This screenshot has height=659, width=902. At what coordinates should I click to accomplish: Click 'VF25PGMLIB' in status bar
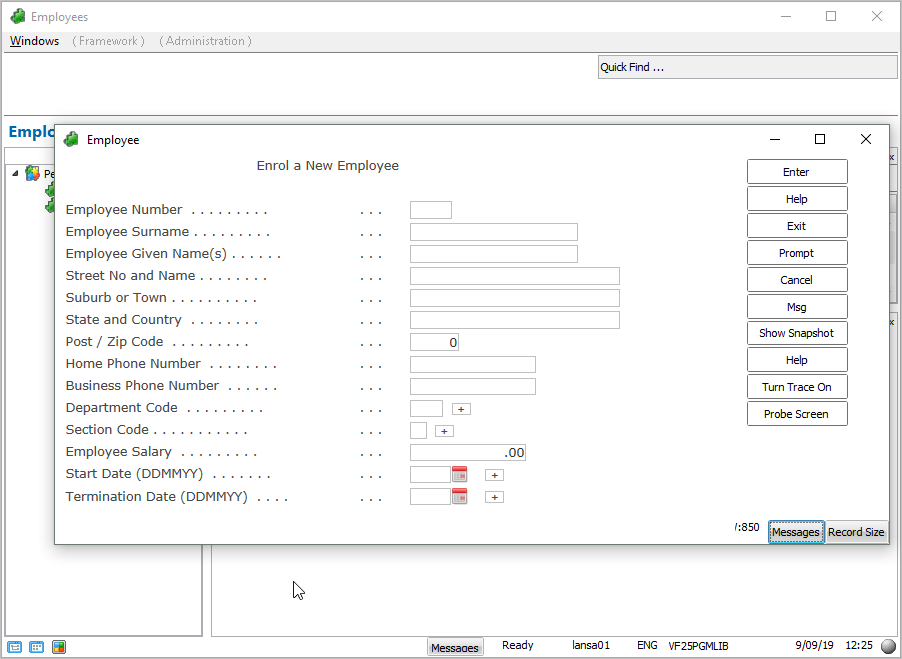(698, 646)
